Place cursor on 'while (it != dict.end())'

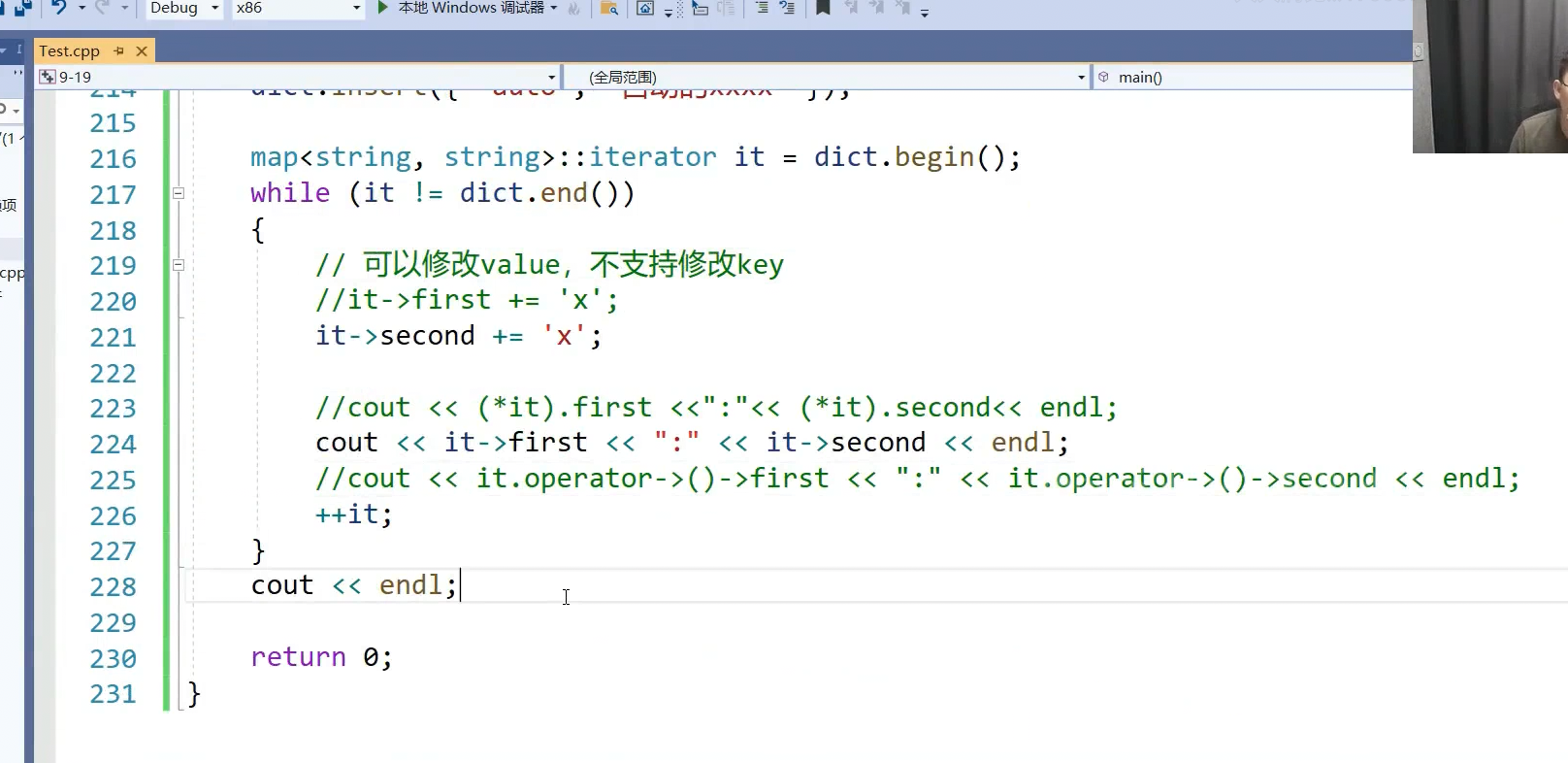tap(442, 193)
